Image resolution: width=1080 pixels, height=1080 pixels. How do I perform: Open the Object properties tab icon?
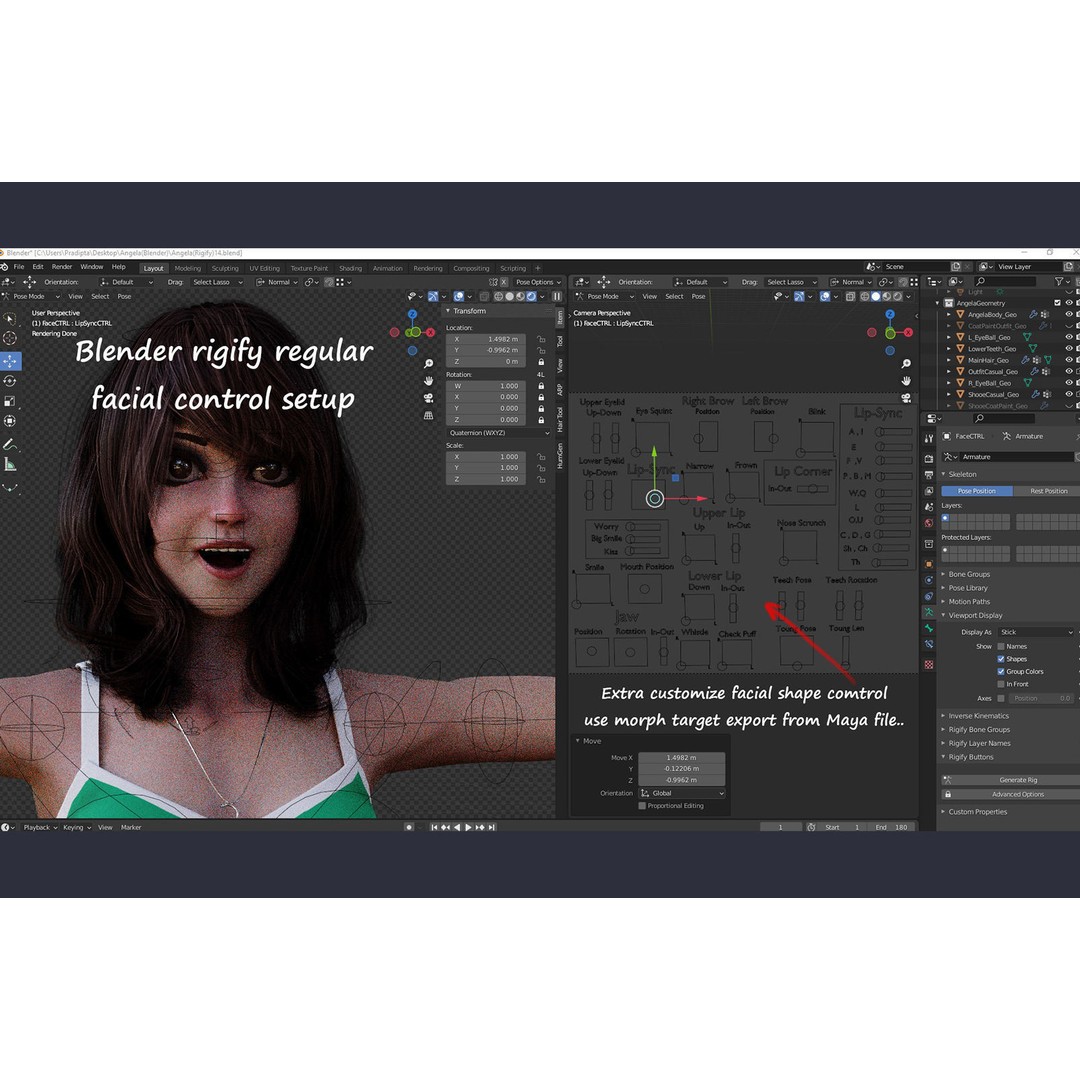click(929, 564)
